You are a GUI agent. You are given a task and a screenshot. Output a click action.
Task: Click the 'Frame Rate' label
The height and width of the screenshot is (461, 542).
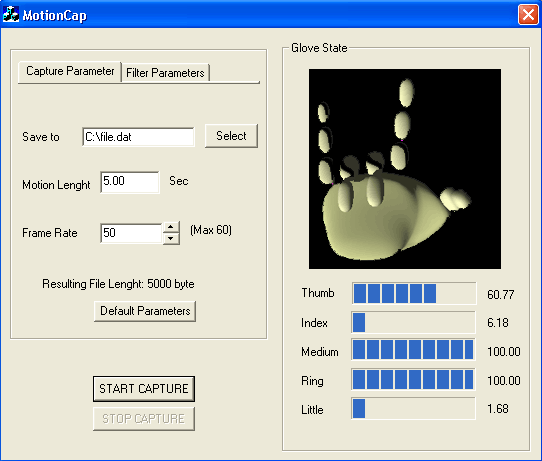coord(50,233)
